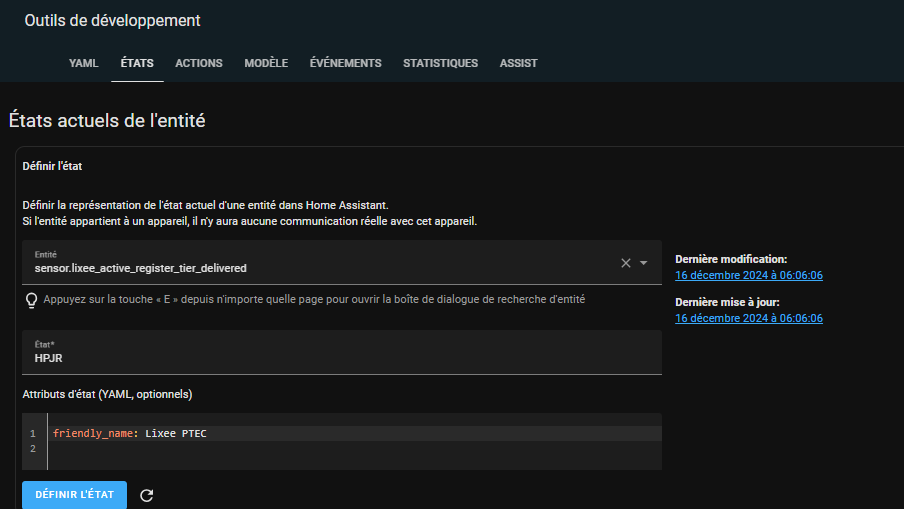Switch to the ASSIST tab
The width and height of the screenshot is (904, 509).
[x=518, y=63]
